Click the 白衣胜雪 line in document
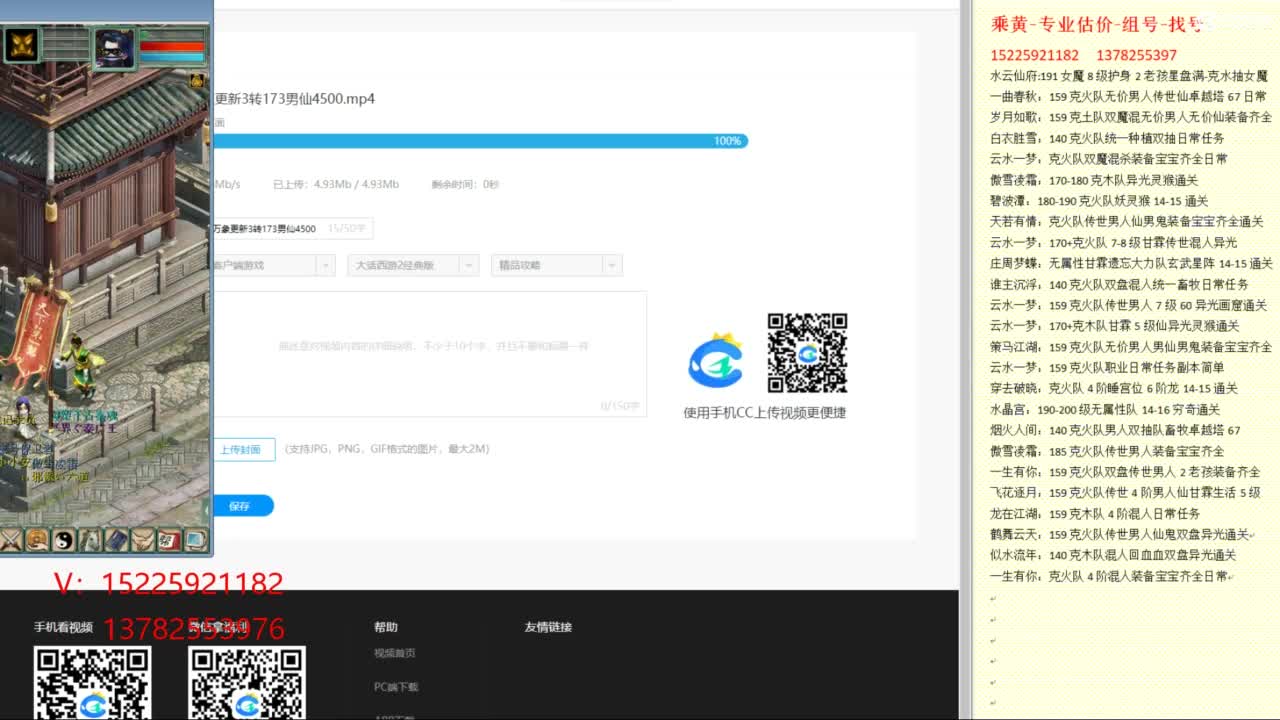Screen dimensions: 1280x720 (1107, 138)
